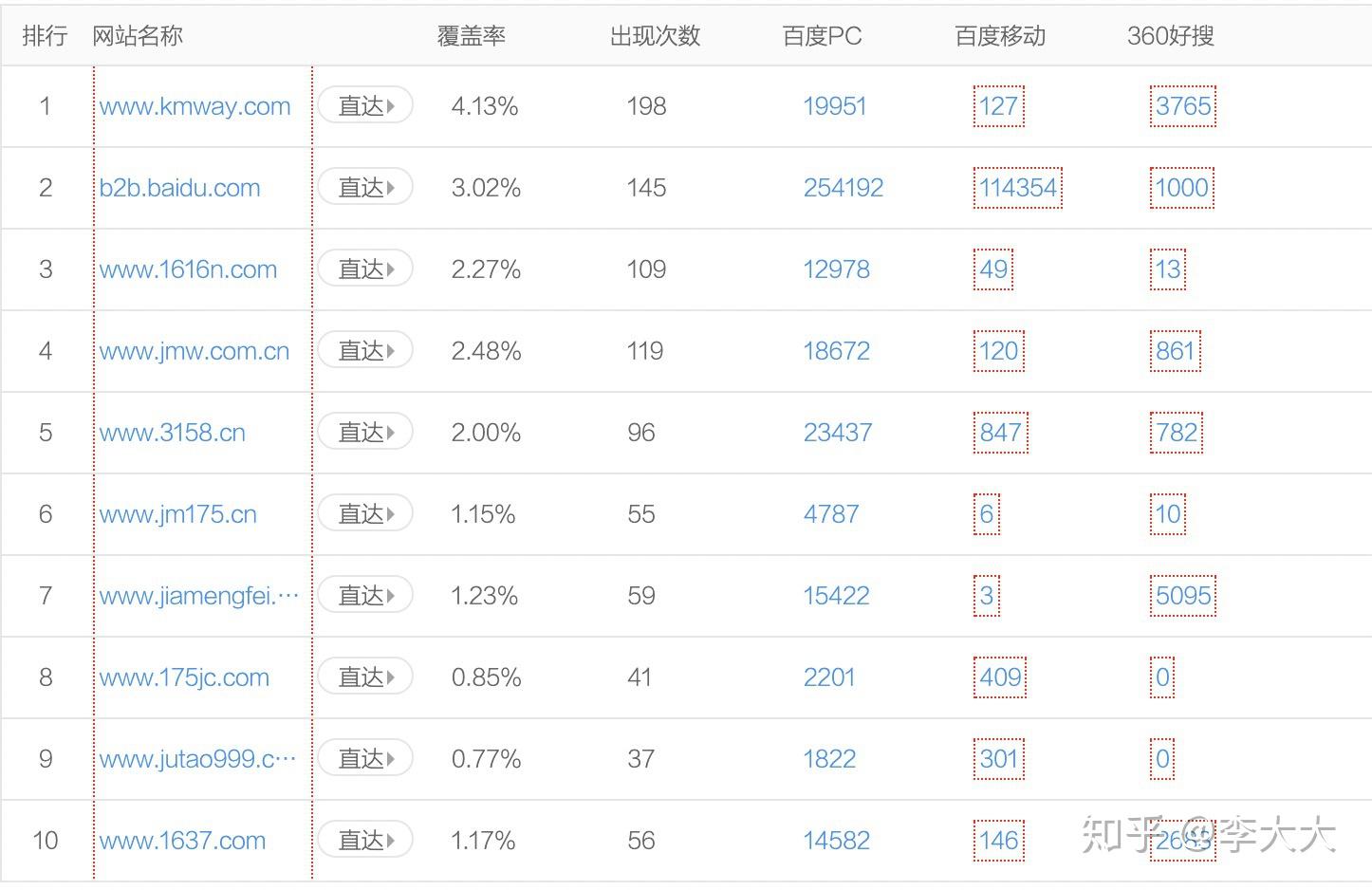Open Baidu mobile value 146
The height and width of the screenshot is (890, 1372).
pyautogui.click(x=999, y=841)
